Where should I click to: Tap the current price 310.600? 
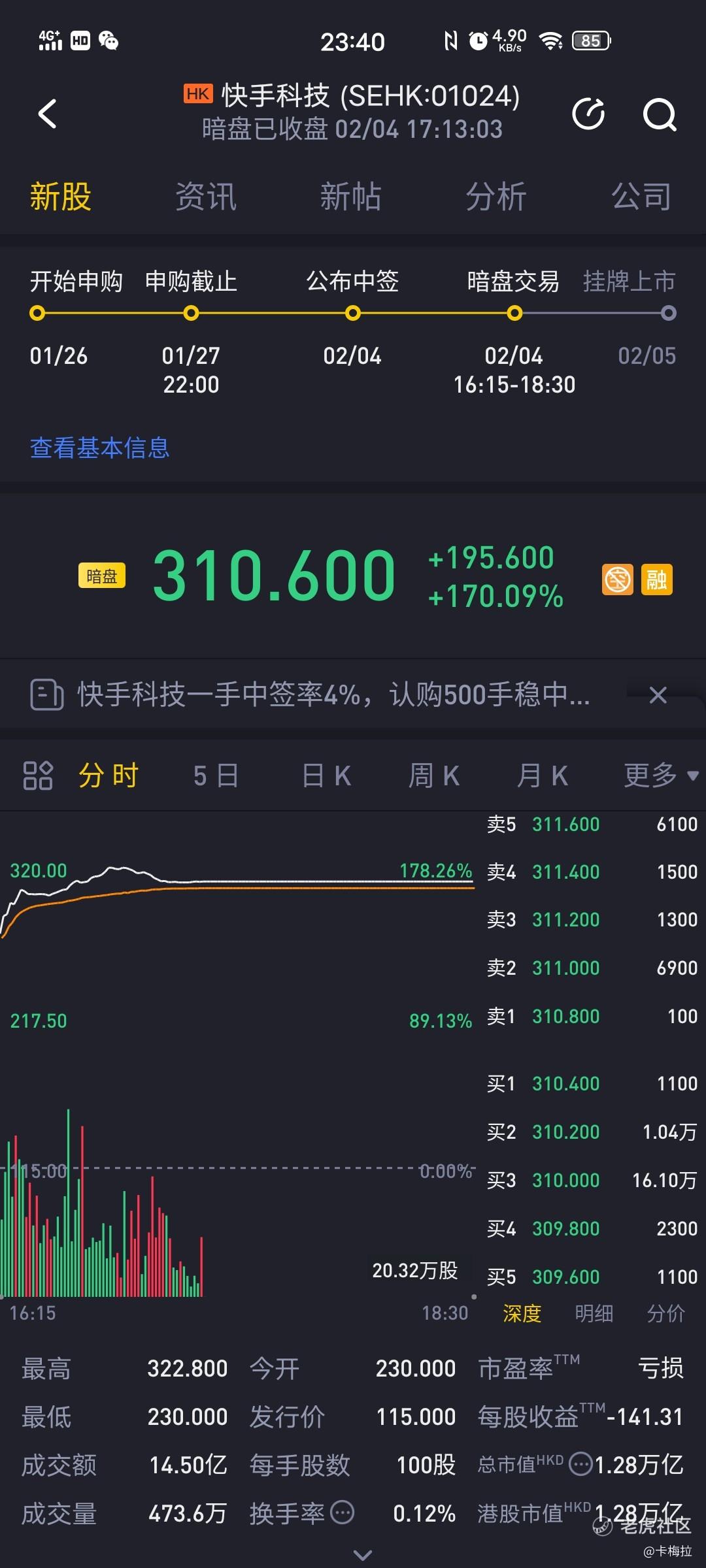pyautogui.click(x=274, y=576)
